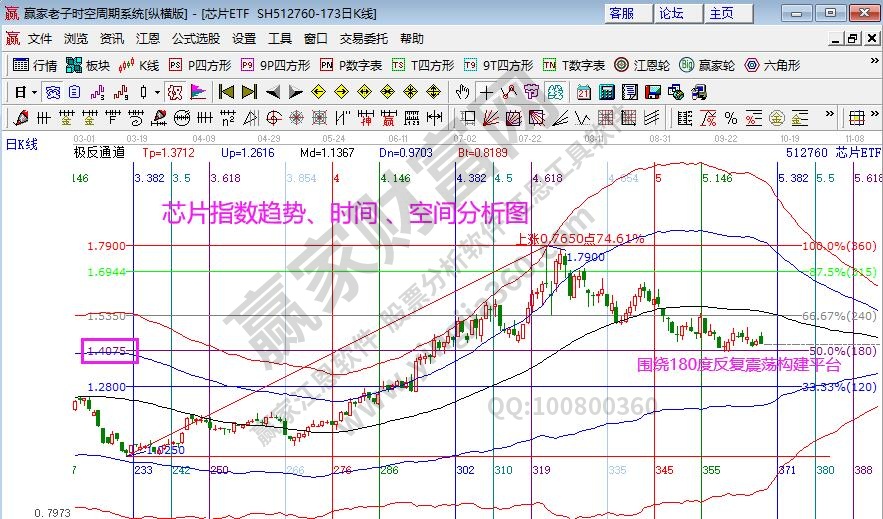
Task: Click the calendar date icon
Action: [x=584, y=92]
